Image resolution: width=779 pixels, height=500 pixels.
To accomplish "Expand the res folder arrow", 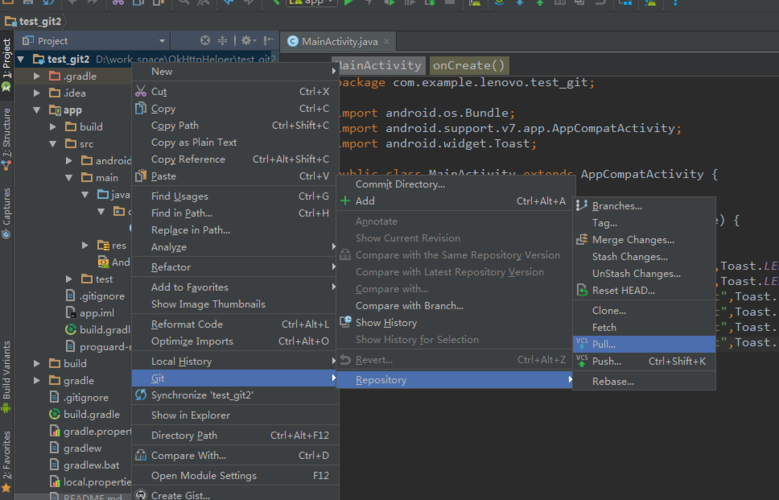I will pos(85,246).
